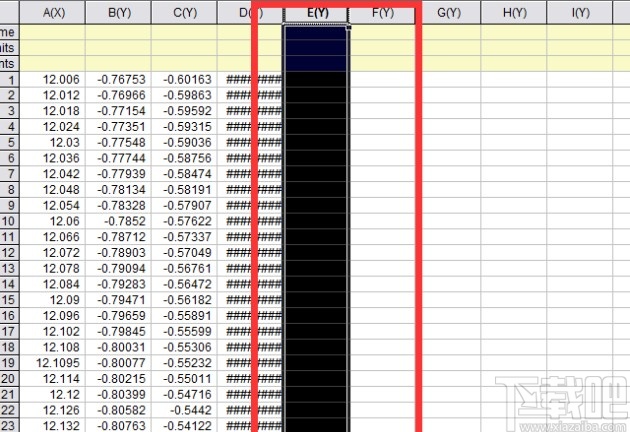This screenshot has width=630, height=432.
Task: Select row header 15
Action: click(9, 300)
